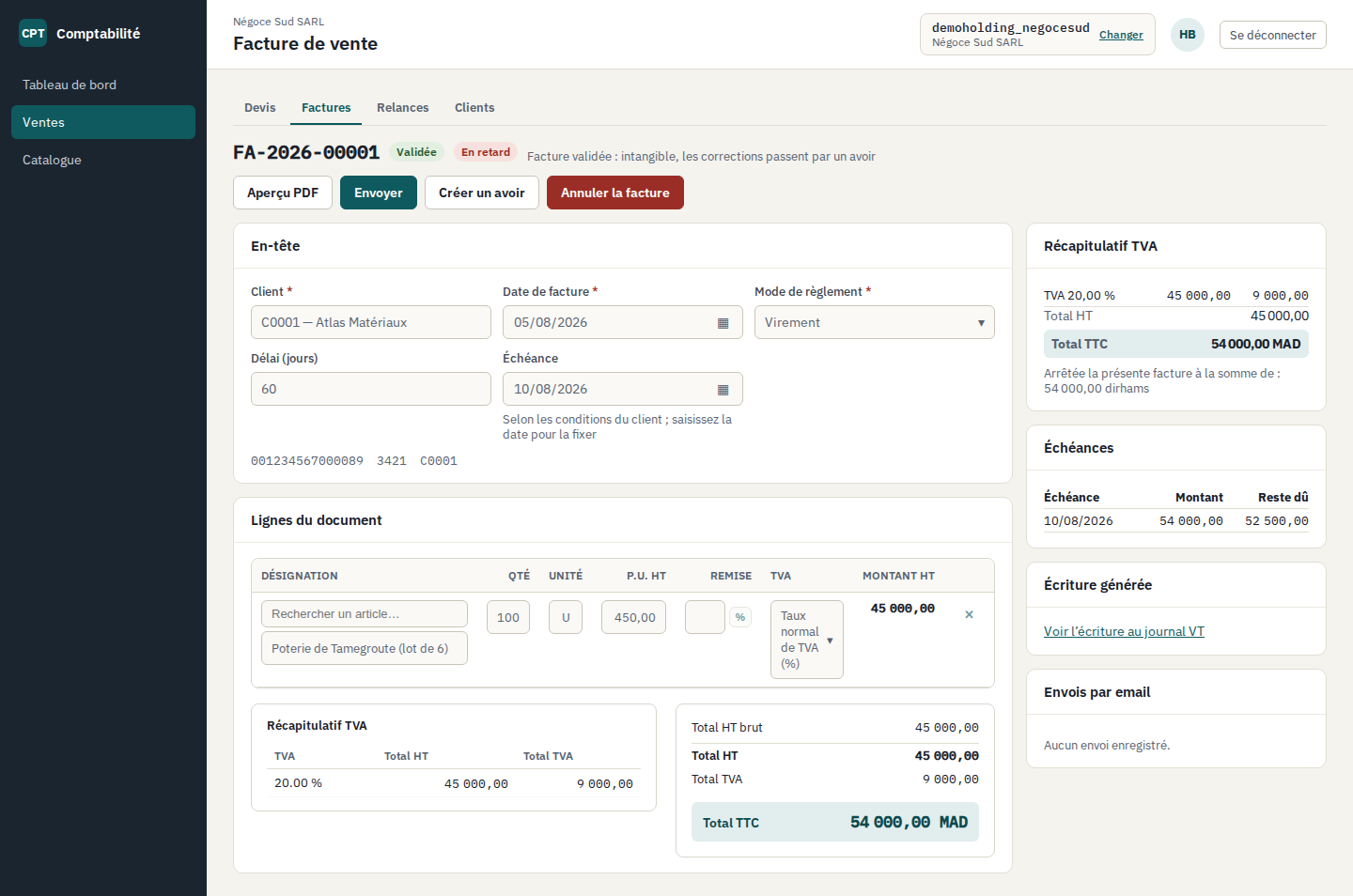Screen dimensions: 1353x896
Task: Open the Taux normal de TVA selector
Action: 806,640
